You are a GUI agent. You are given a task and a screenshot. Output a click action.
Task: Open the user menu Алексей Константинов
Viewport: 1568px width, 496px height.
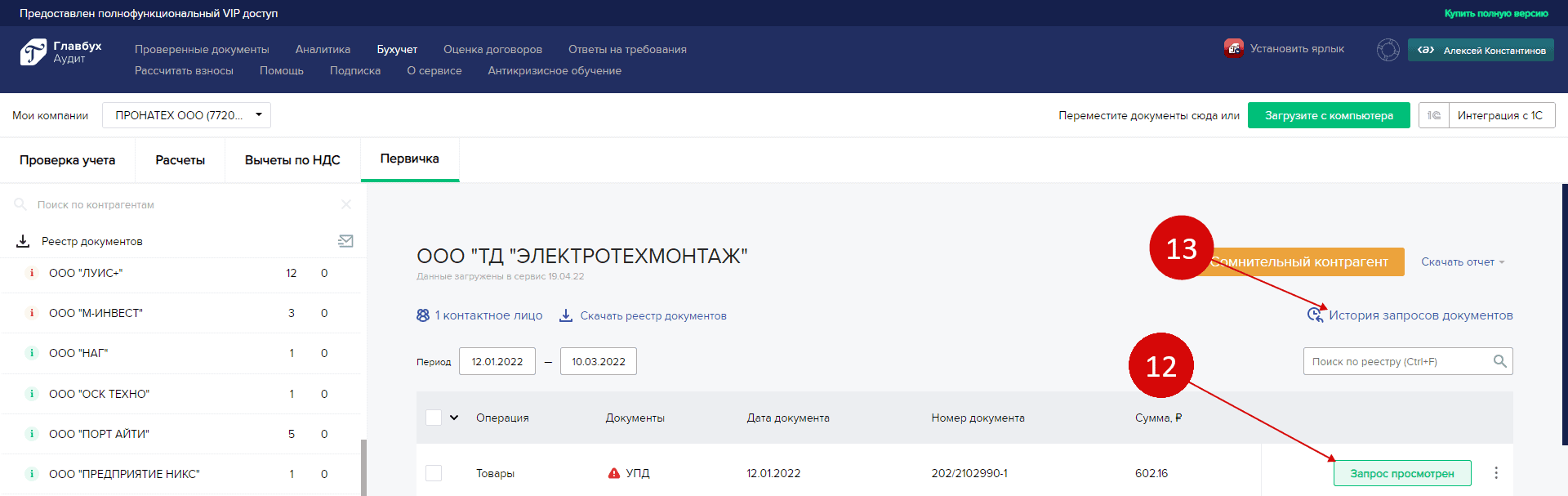1481,50
